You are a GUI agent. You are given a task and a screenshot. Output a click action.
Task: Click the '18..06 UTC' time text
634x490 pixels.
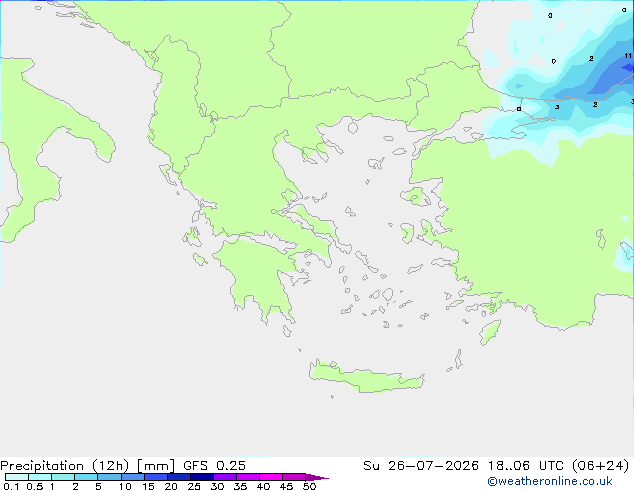(x=526, y=466)
